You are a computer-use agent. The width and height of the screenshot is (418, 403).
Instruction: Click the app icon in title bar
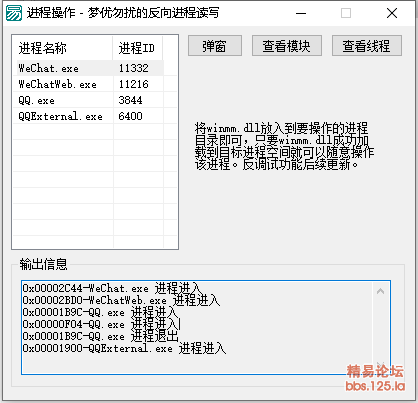(x=14, y=13)
